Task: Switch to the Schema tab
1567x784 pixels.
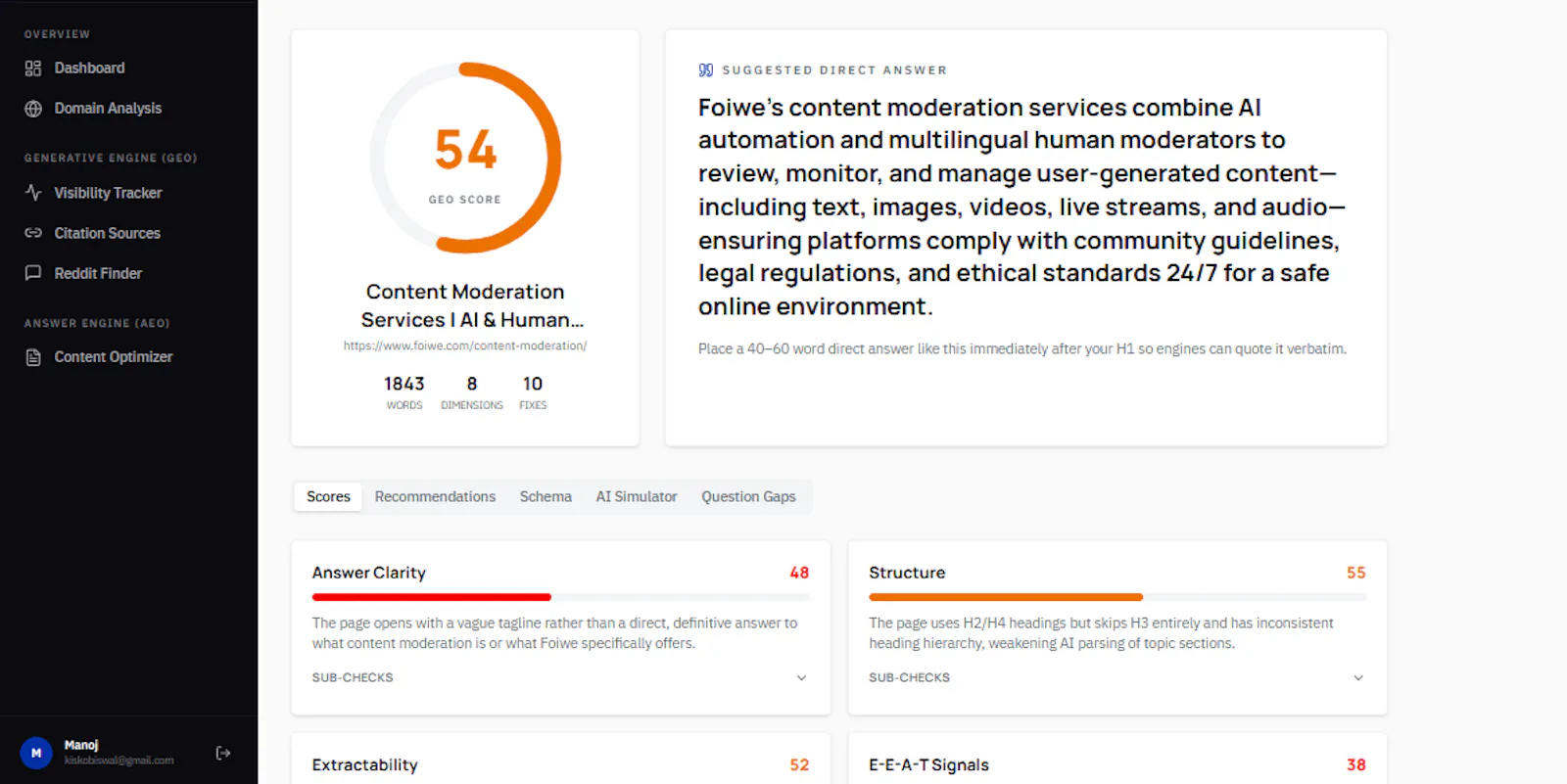Action: [x=546, y=497]
